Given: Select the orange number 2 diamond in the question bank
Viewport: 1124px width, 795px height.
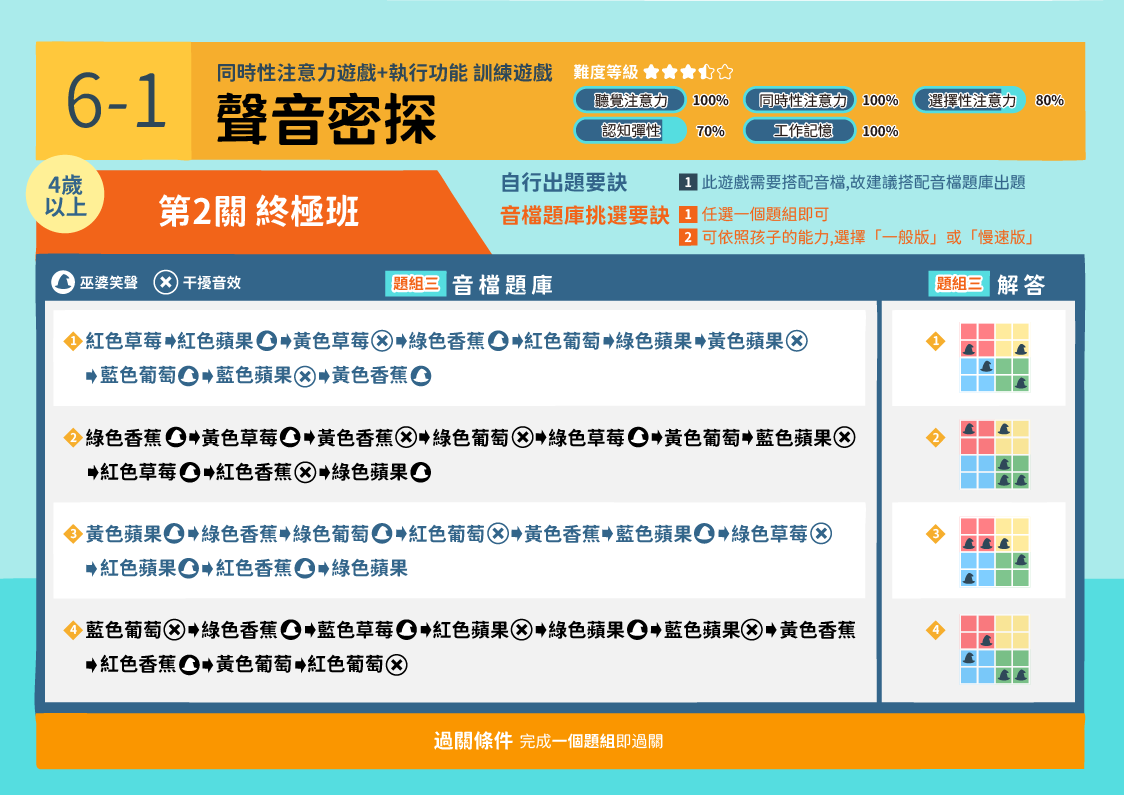Looking at the screenshot, I should pos(72,437).
